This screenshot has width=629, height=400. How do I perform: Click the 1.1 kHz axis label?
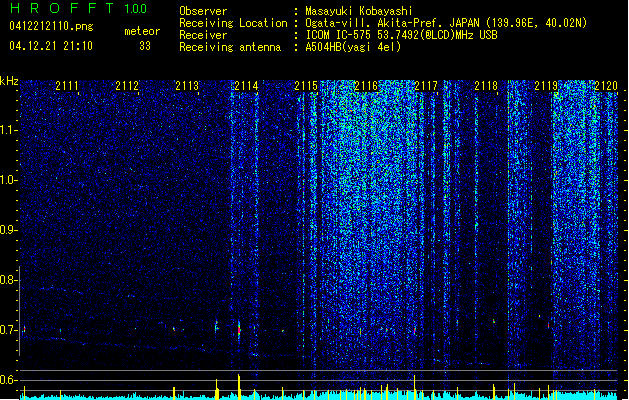point(8,130)
